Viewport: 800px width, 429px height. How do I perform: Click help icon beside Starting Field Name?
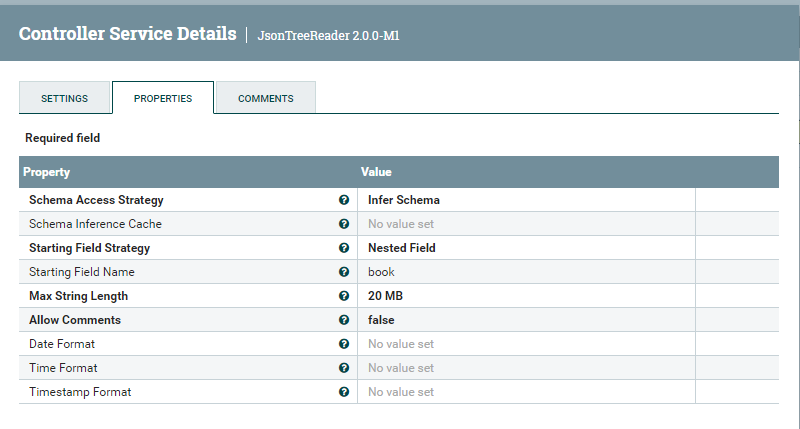tap(344, 272)
